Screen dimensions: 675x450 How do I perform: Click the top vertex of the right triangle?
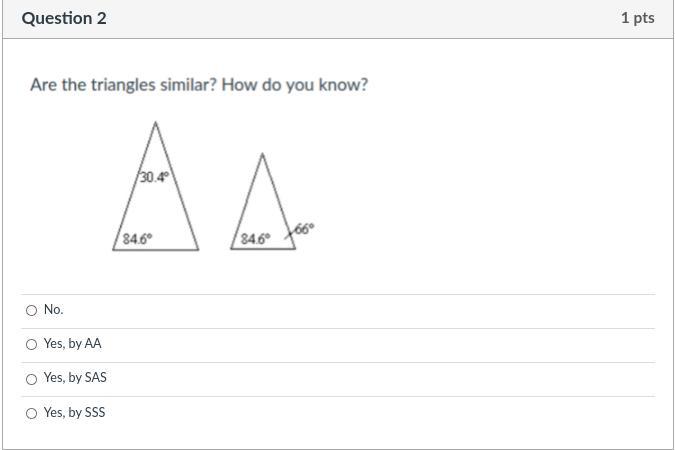[x=262, y=154]
